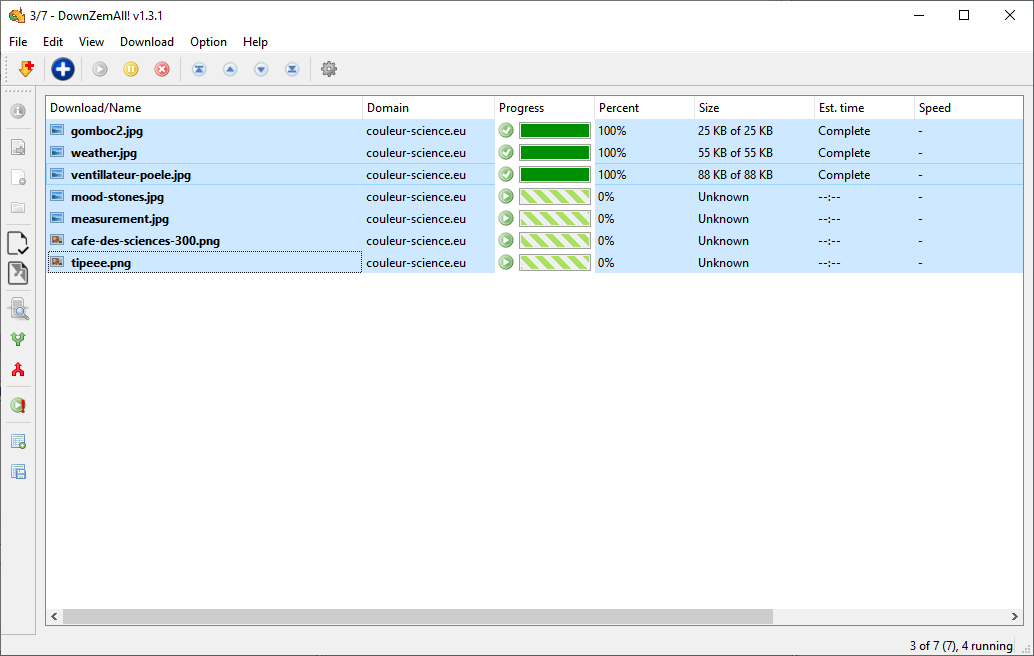Image resolution: width=1034 pixels, height=656 pixels.
Task: Sort by the Download/Name column header
Action: pyautogui.click(x=204, y=107)
